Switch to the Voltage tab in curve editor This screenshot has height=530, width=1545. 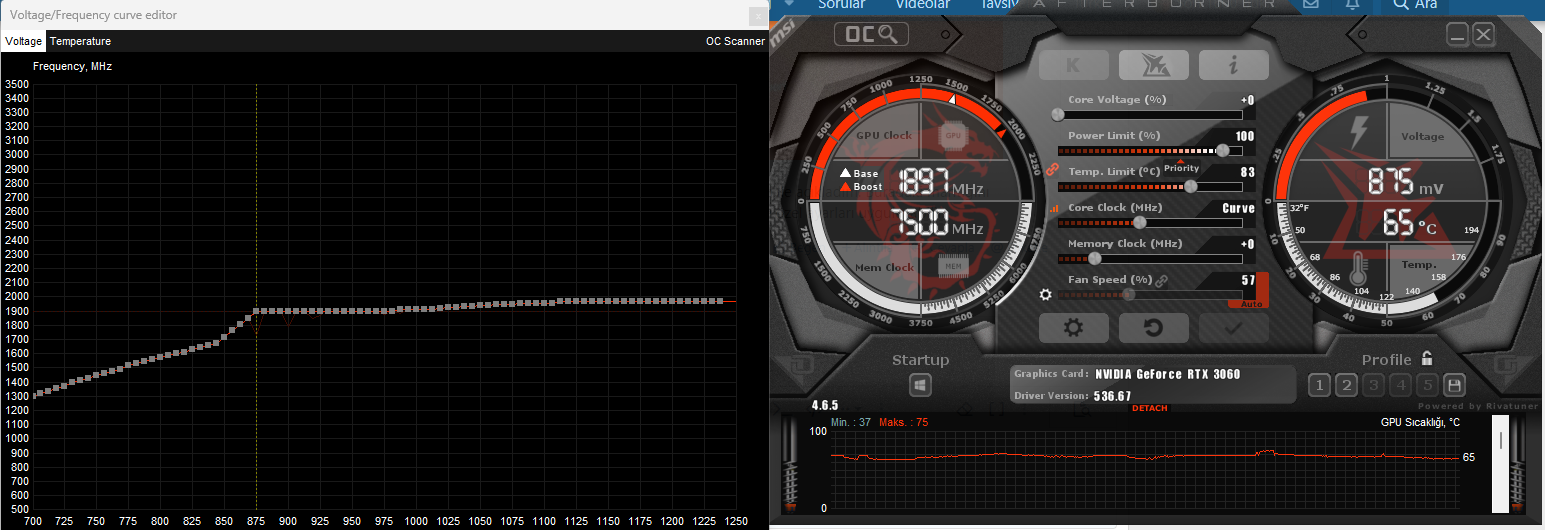coord(23,41)
